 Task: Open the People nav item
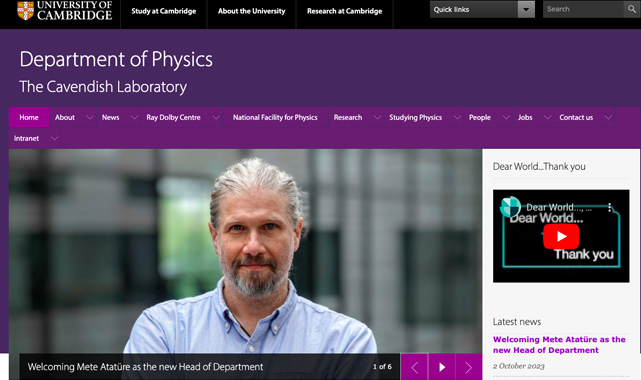coord(480,117)
